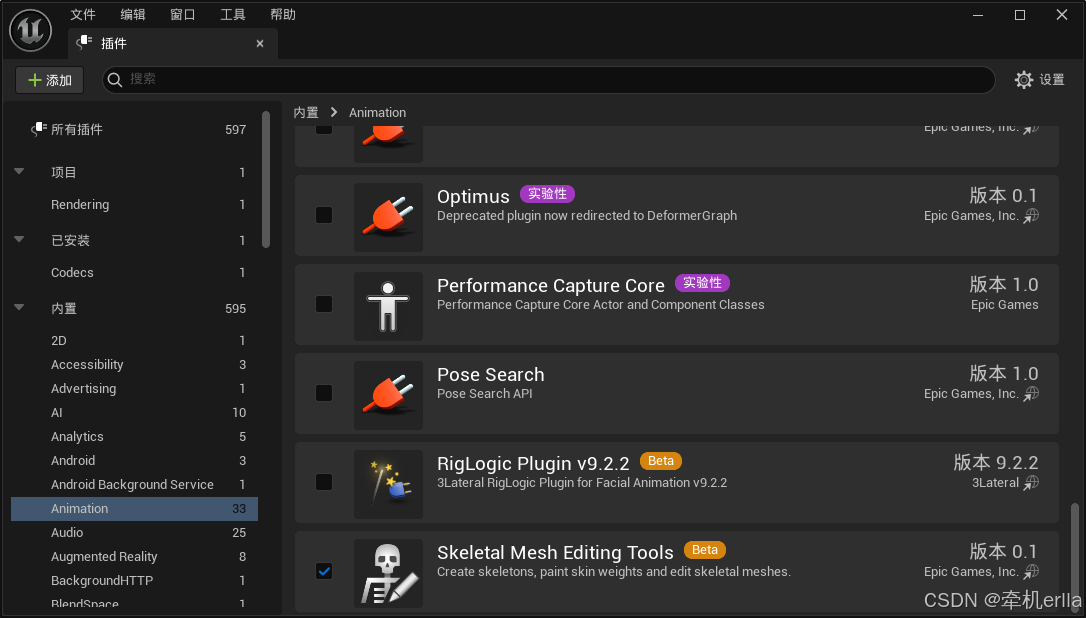1086x618 pixels.
Task: Select the AI category
Action: click(x=134, y=412)
